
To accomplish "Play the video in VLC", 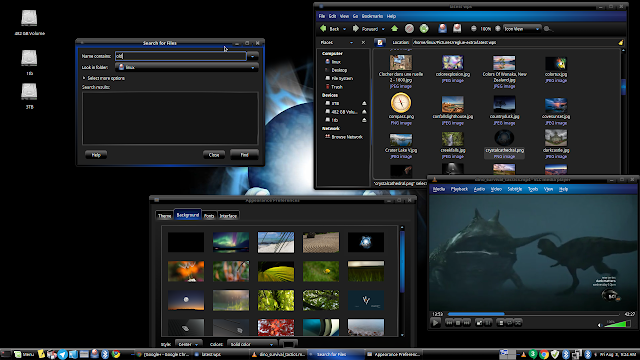I will point(436,323).
